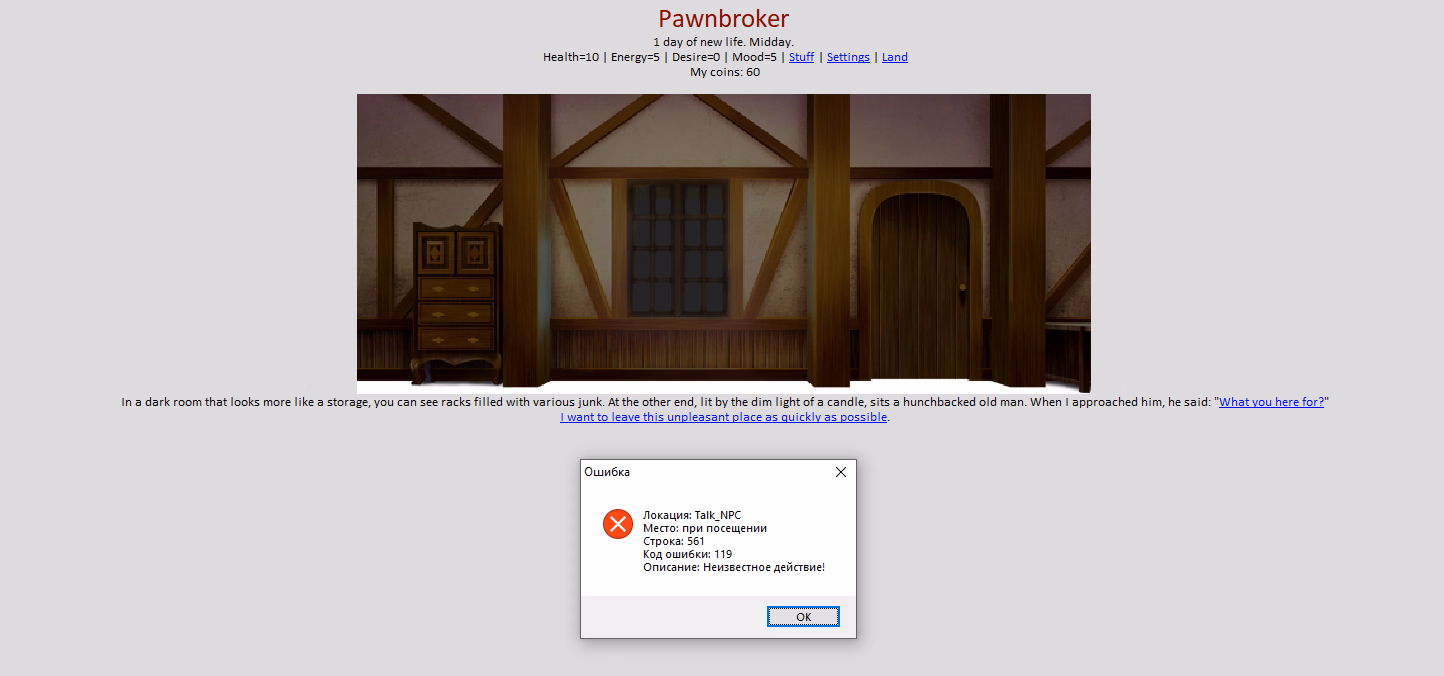The height and width of the screenshot is (676, 1444).
Task: Click OK in the error dialog
Action: 803,617
